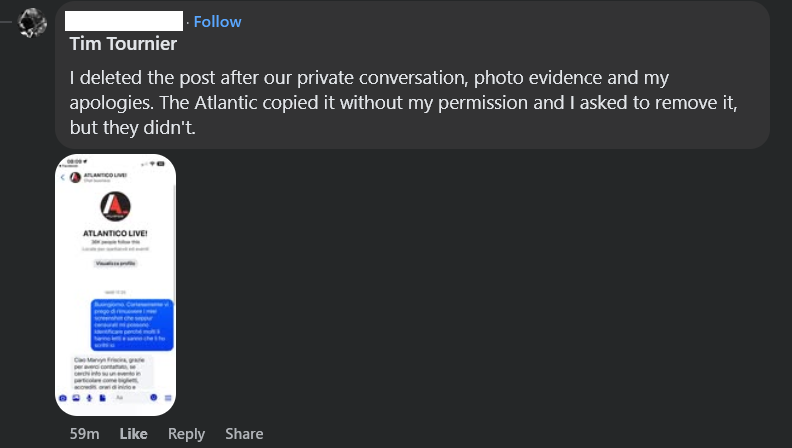792x448 pixels.
Task: Open the attached chat screenshot image
Action: pos(115,285)
